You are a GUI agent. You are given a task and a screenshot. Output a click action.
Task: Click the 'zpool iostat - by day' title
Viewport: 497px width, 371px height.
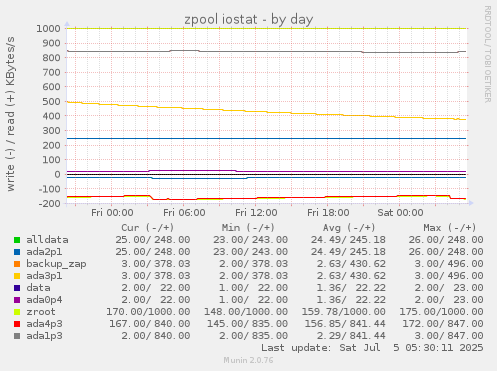pos(249,19)
